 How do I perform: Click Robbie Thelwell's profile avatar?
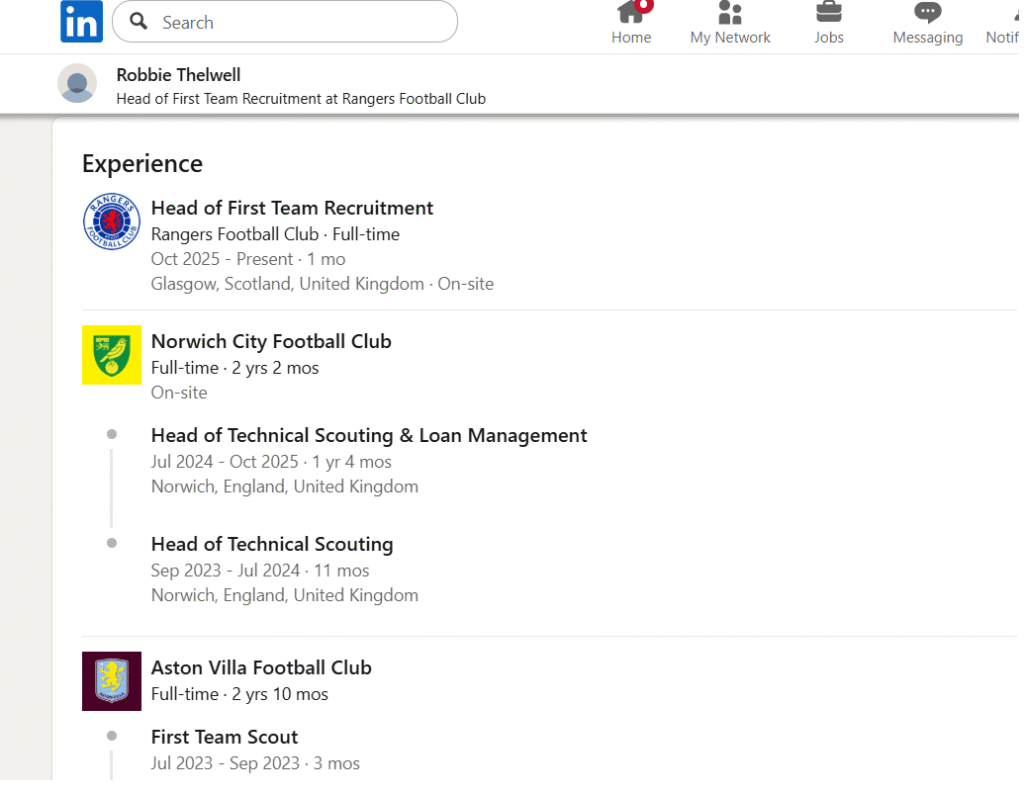(x=77, y=84)
